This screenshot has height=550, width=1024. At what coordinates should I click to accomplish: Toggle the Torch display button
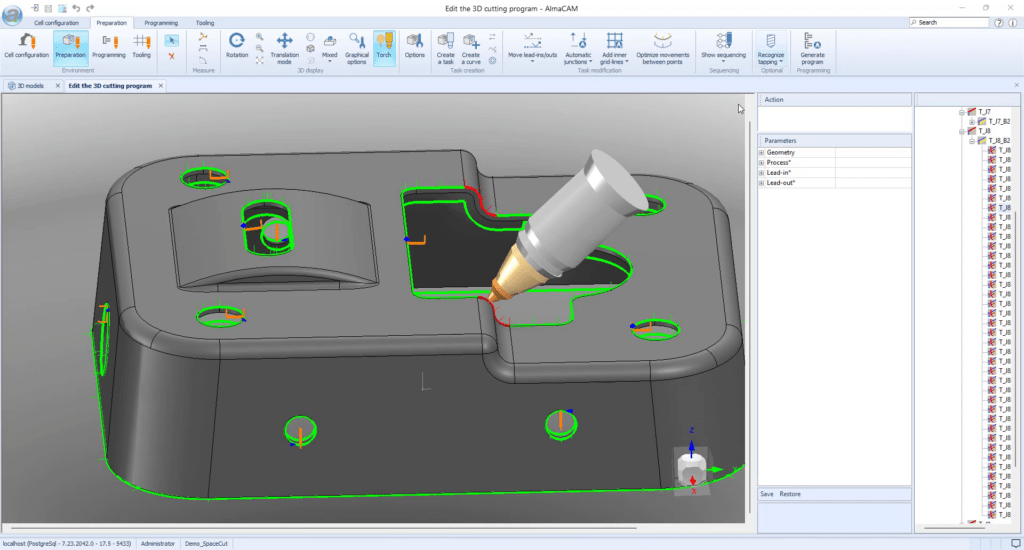click(x=384, y=47)
